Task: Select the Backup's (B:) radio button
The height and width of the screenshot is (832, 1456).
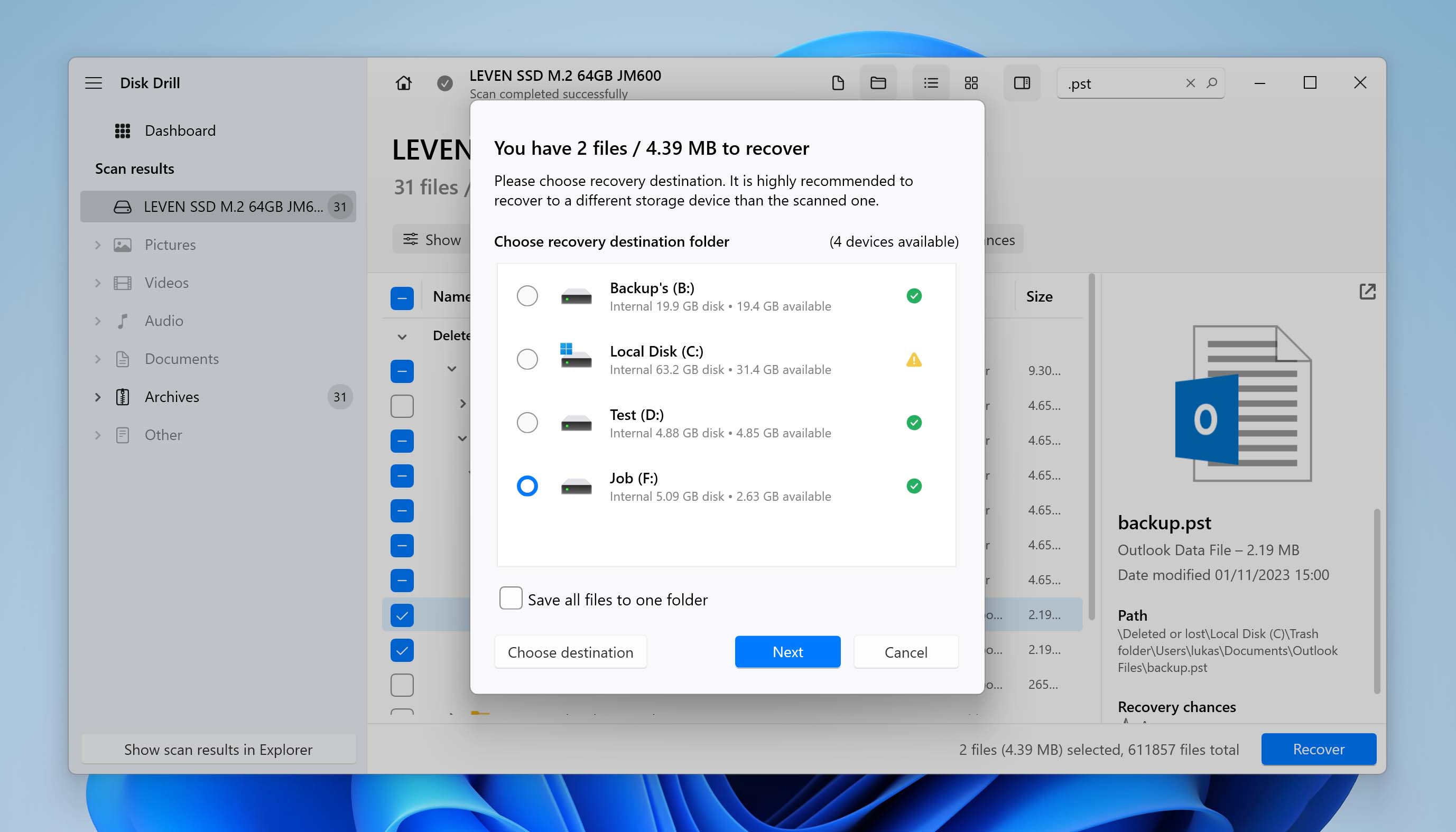Action: point(526,295)
